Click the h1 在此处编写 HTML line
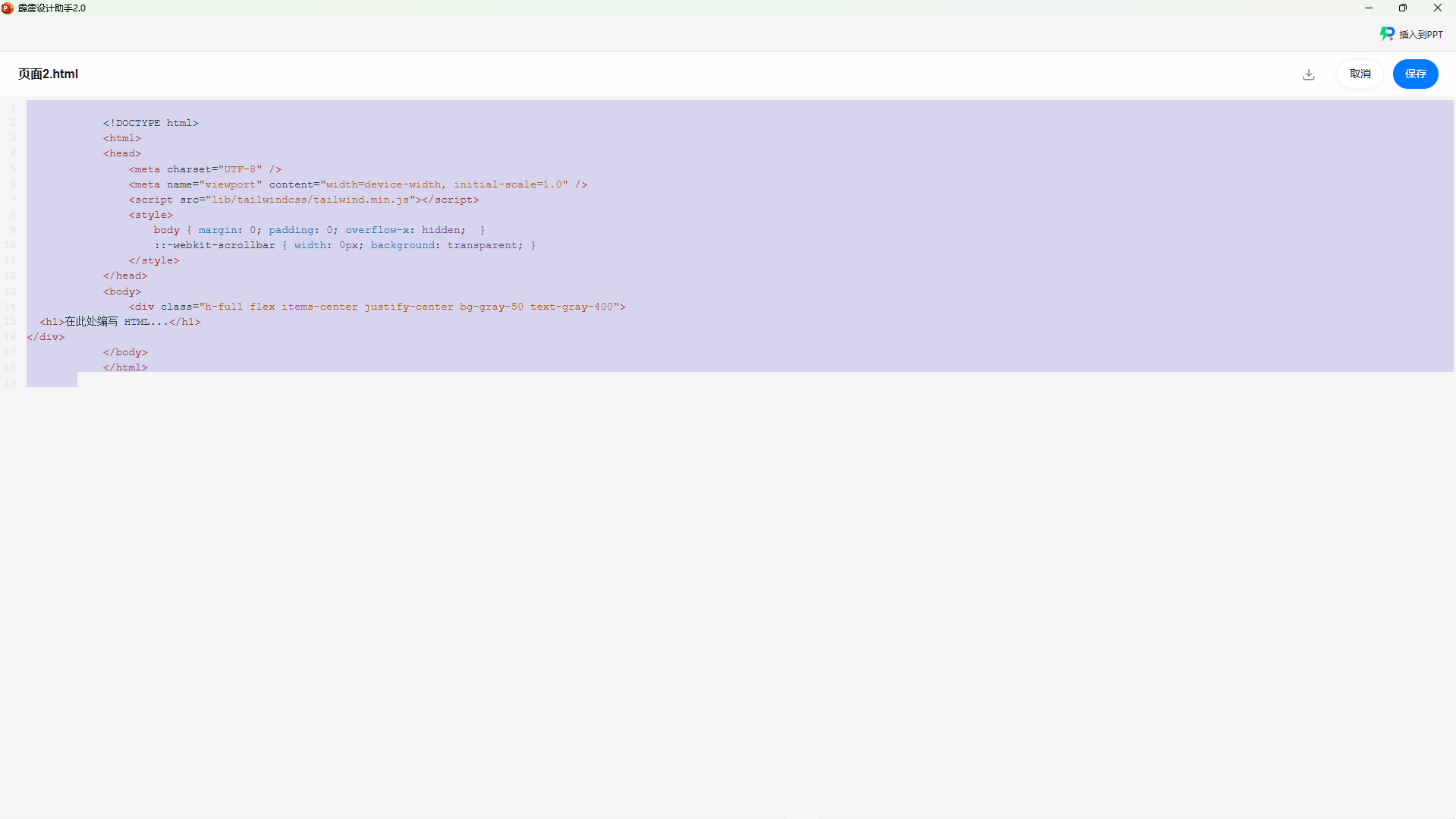Image resolution: width=1456 pixels, height=819 pixels. [x=120, y=322]
